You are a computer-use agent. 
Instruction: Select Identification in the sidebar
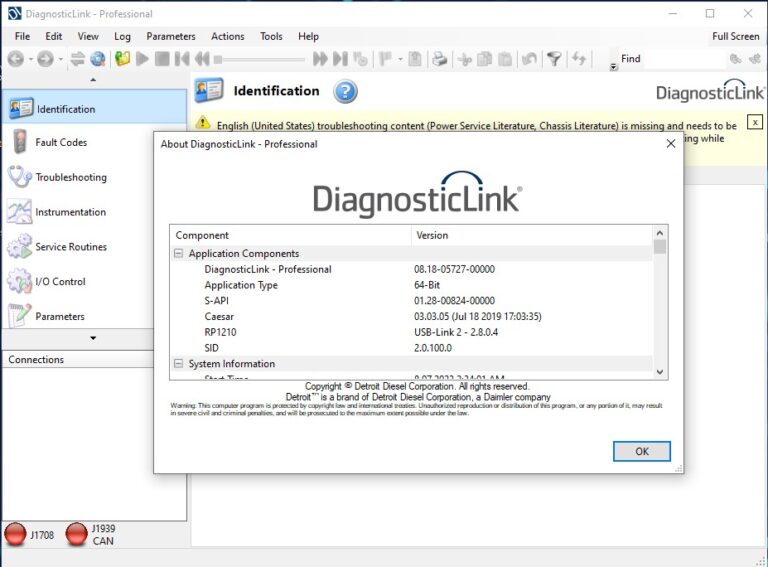pos(94,108)
